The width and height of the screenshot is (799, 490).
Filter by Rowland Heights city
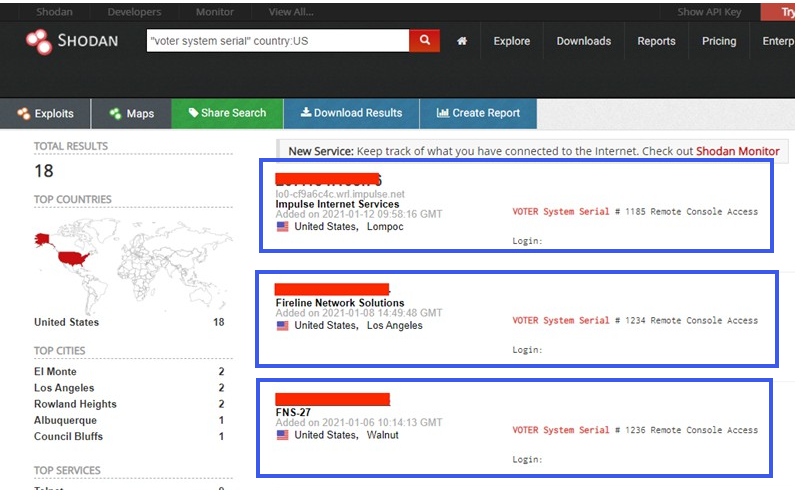tap(75, 404)
